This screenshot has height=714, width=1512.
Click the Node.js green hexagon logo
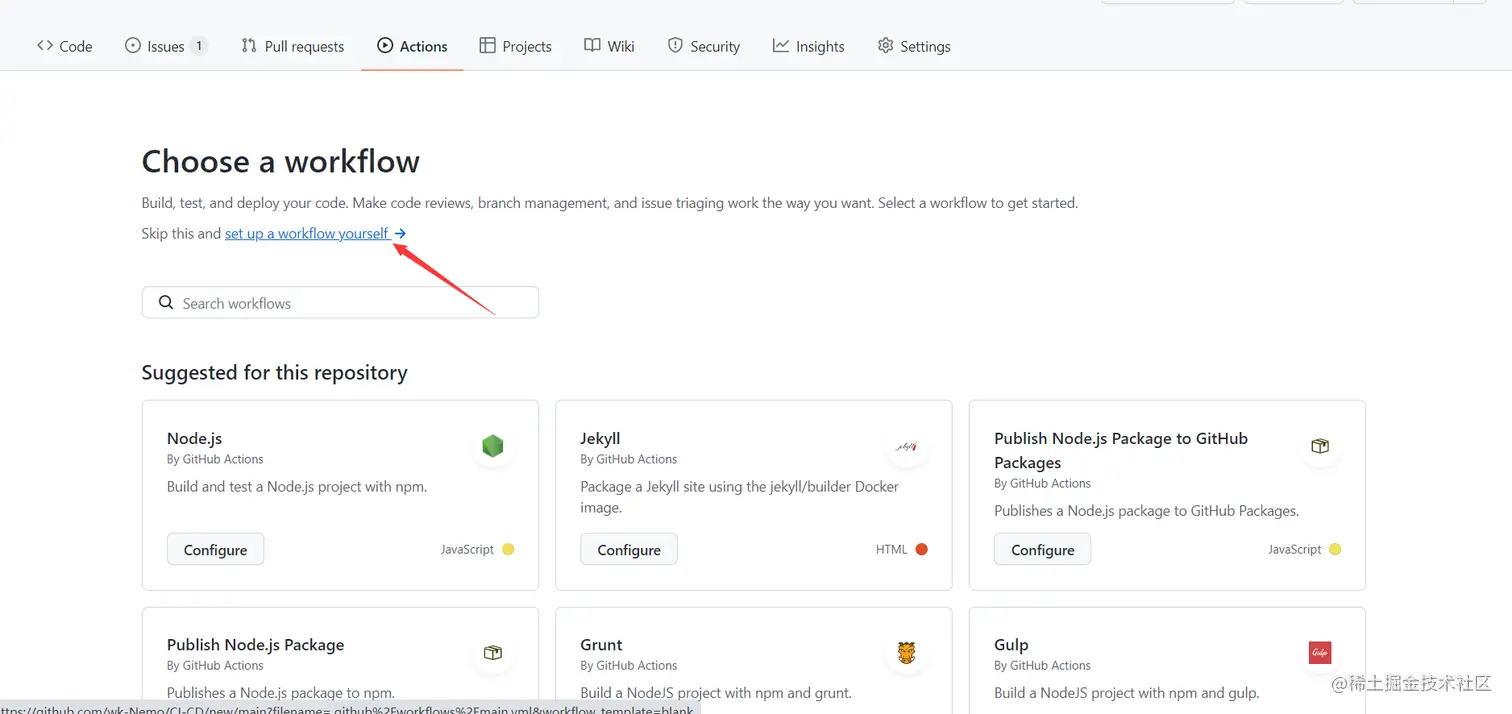492,446
